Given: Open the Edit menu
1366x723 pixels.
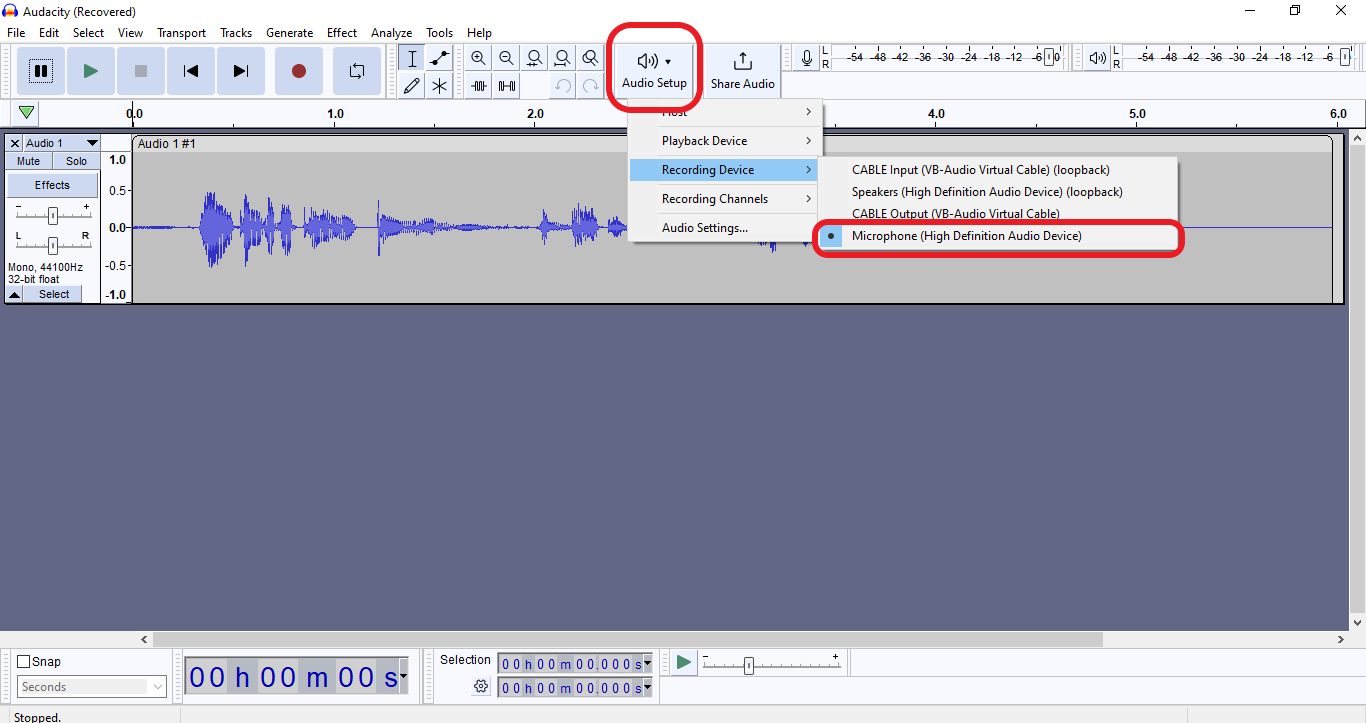Looking at the screenshot, I should tap(49, 33).
